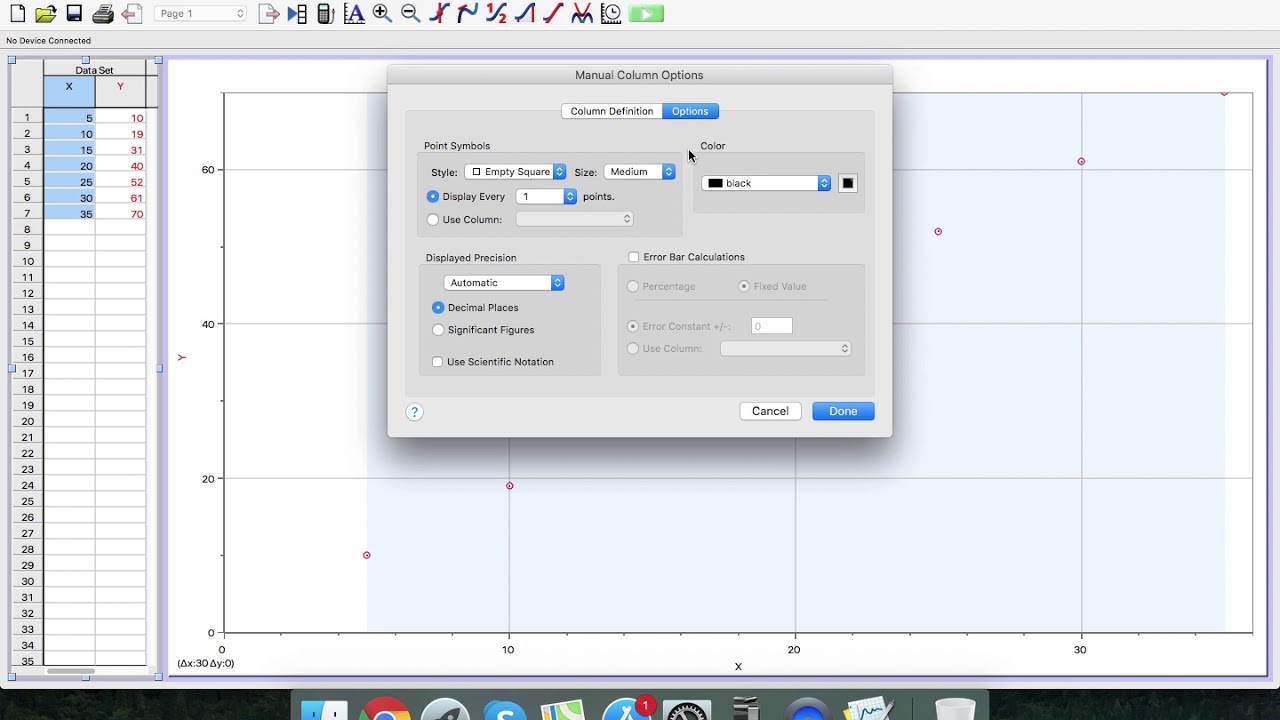Activate the Examine tool icon

[439, 14]
